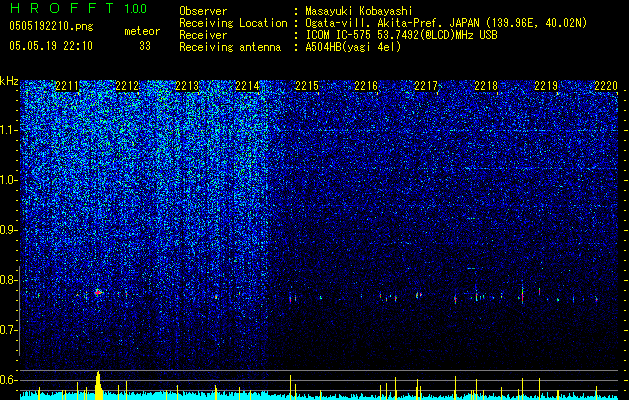629x400 pixels.
Task: Click the date stamp 05.05.19 22:10
Action: [51, 46]
